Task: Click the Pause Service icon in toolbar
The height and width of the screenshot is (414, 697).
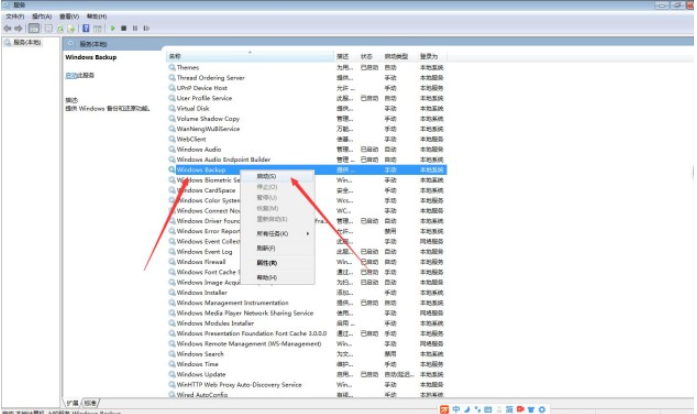Action: 135,28
